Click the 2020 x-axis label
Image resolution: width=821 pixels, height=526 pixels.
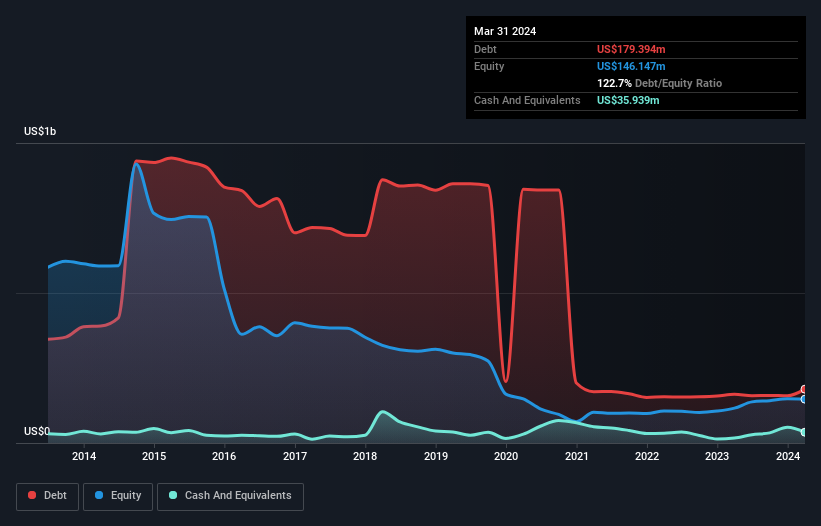coord(506,456)
